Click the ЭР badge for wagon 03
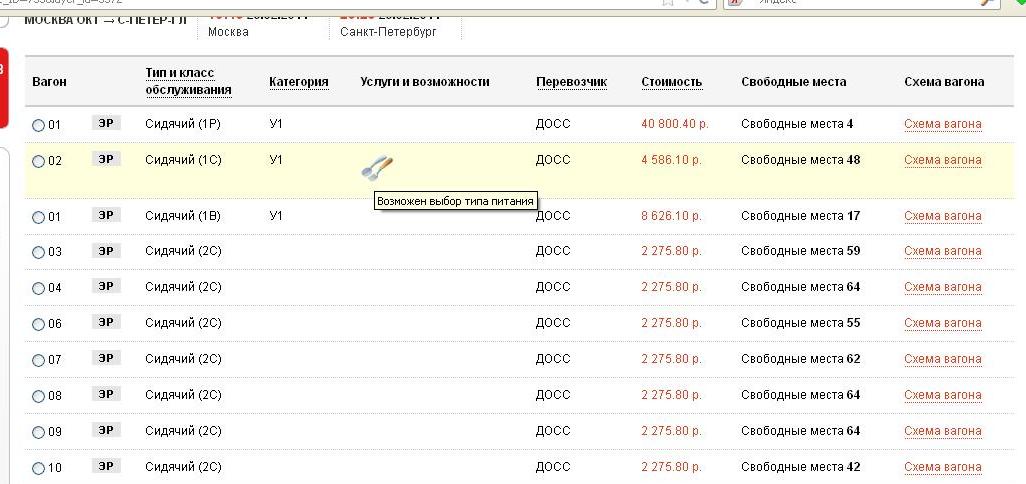The image size is (1026, 484). [106, 250]
